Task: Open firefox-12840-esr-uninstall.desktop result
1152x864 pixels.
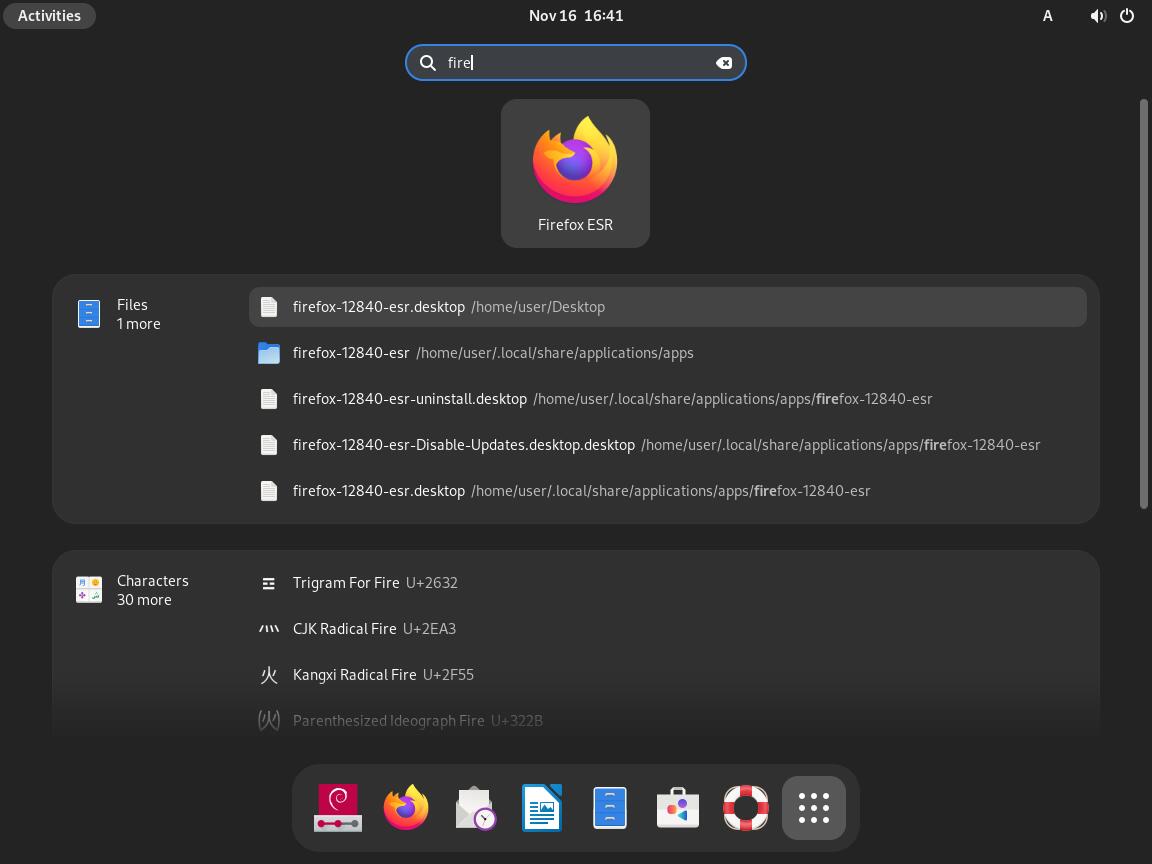Action: coord(668,399)
